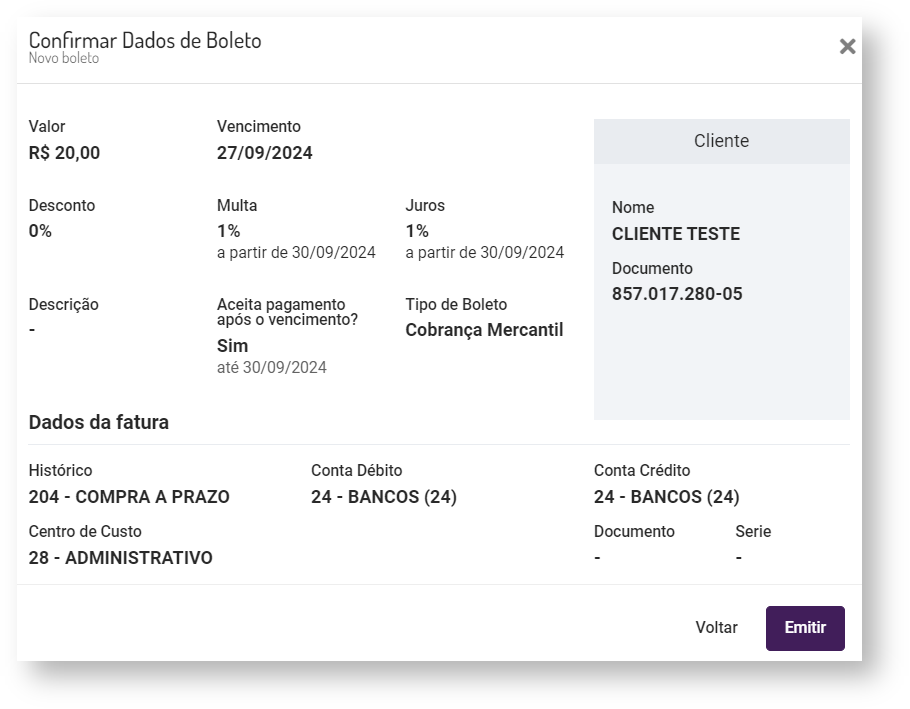Viewport: 910px width, 709px height.
Task: Click the Cliente panel header
Action: 721,141
